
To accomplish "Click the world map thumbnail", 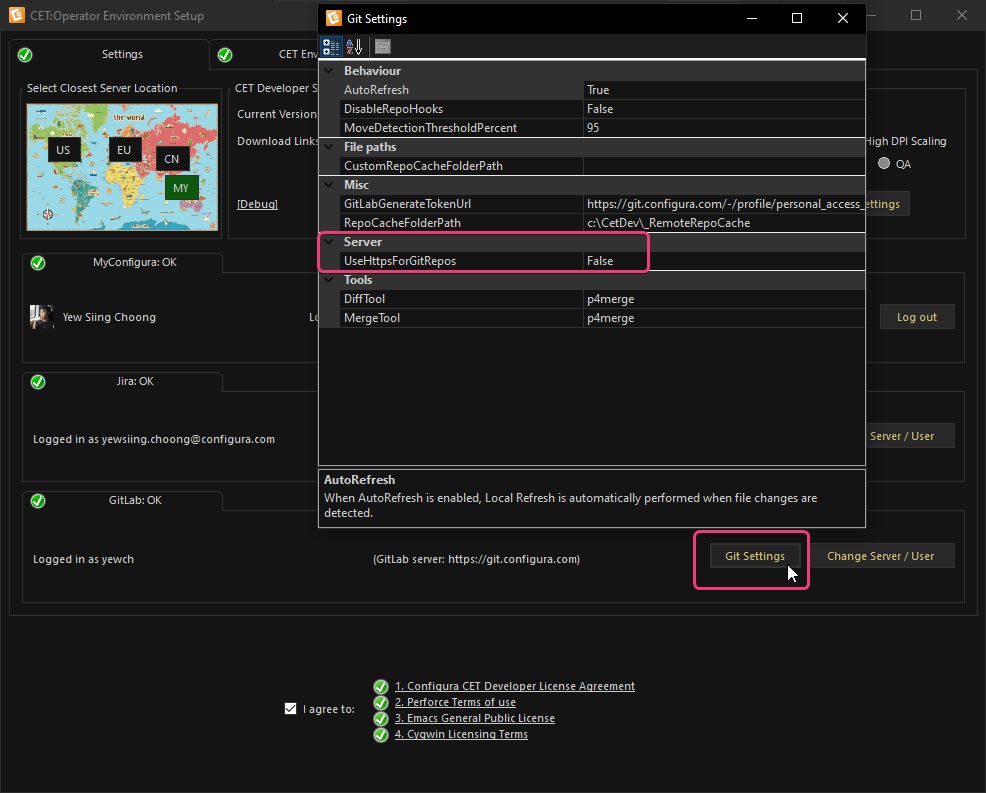I will [x=122, y=167].
